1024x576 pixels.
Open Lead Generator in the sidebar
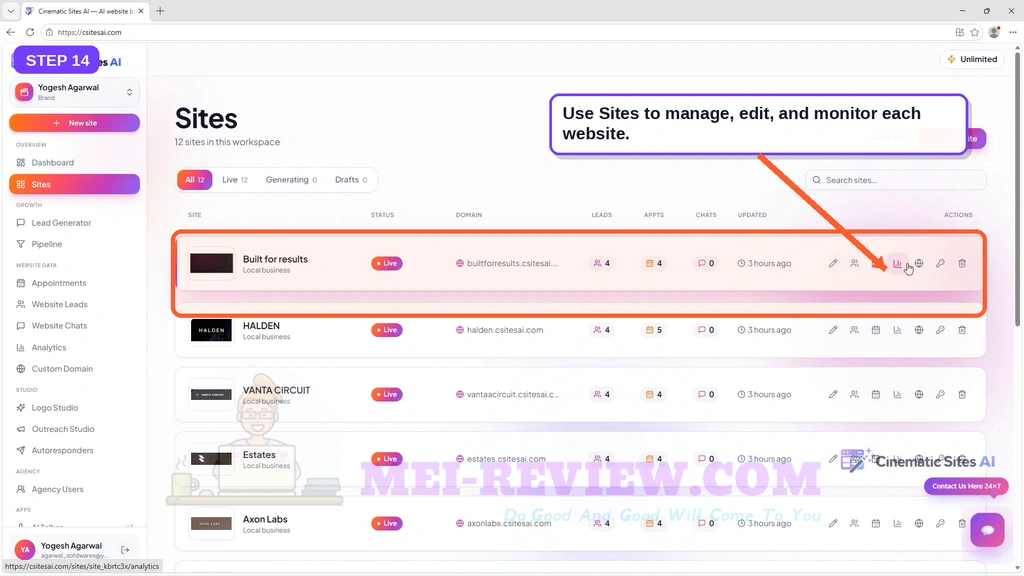click(74, 223)
